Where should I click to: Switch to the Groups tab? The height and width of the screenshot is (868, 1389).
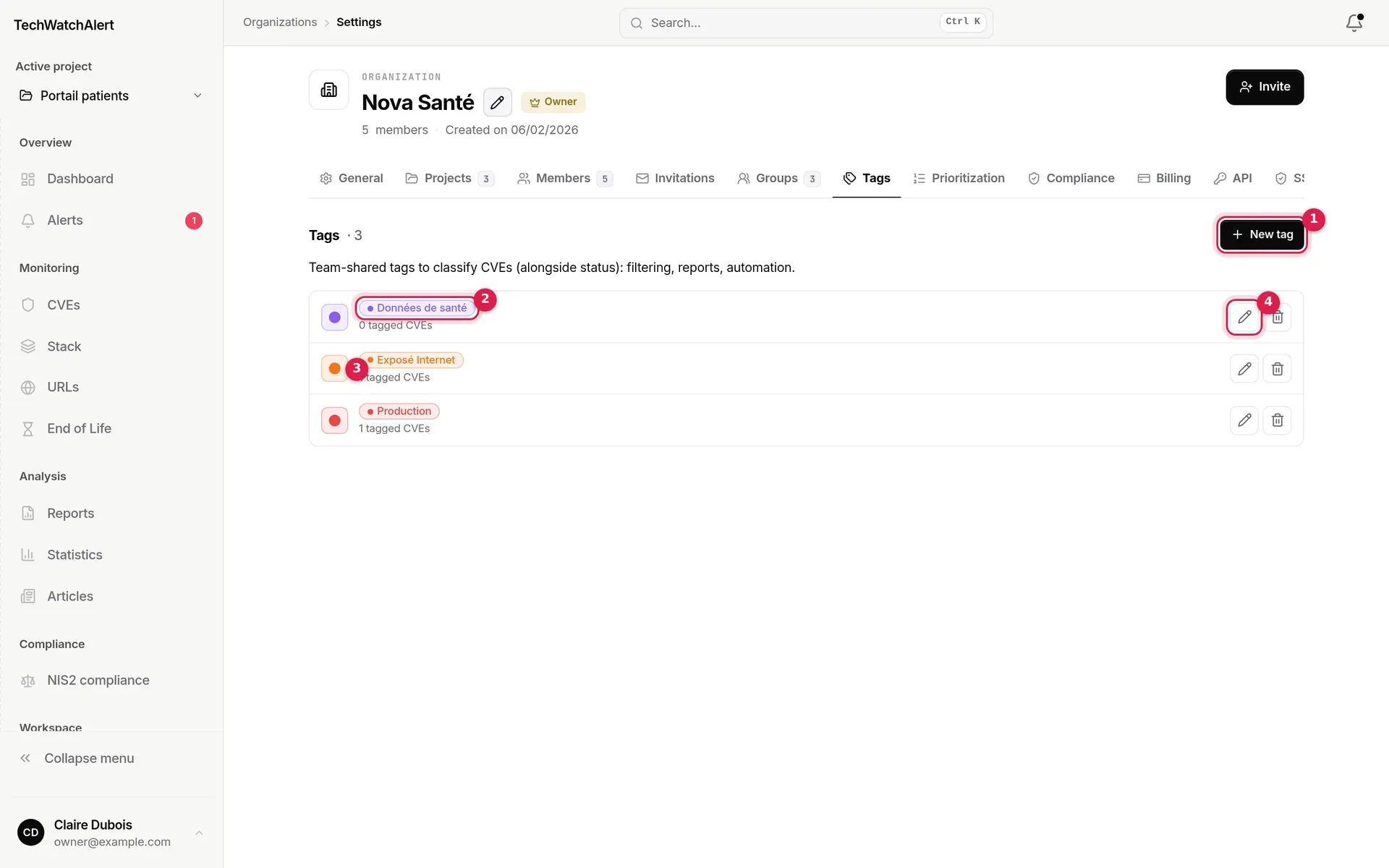click(778, 179)
